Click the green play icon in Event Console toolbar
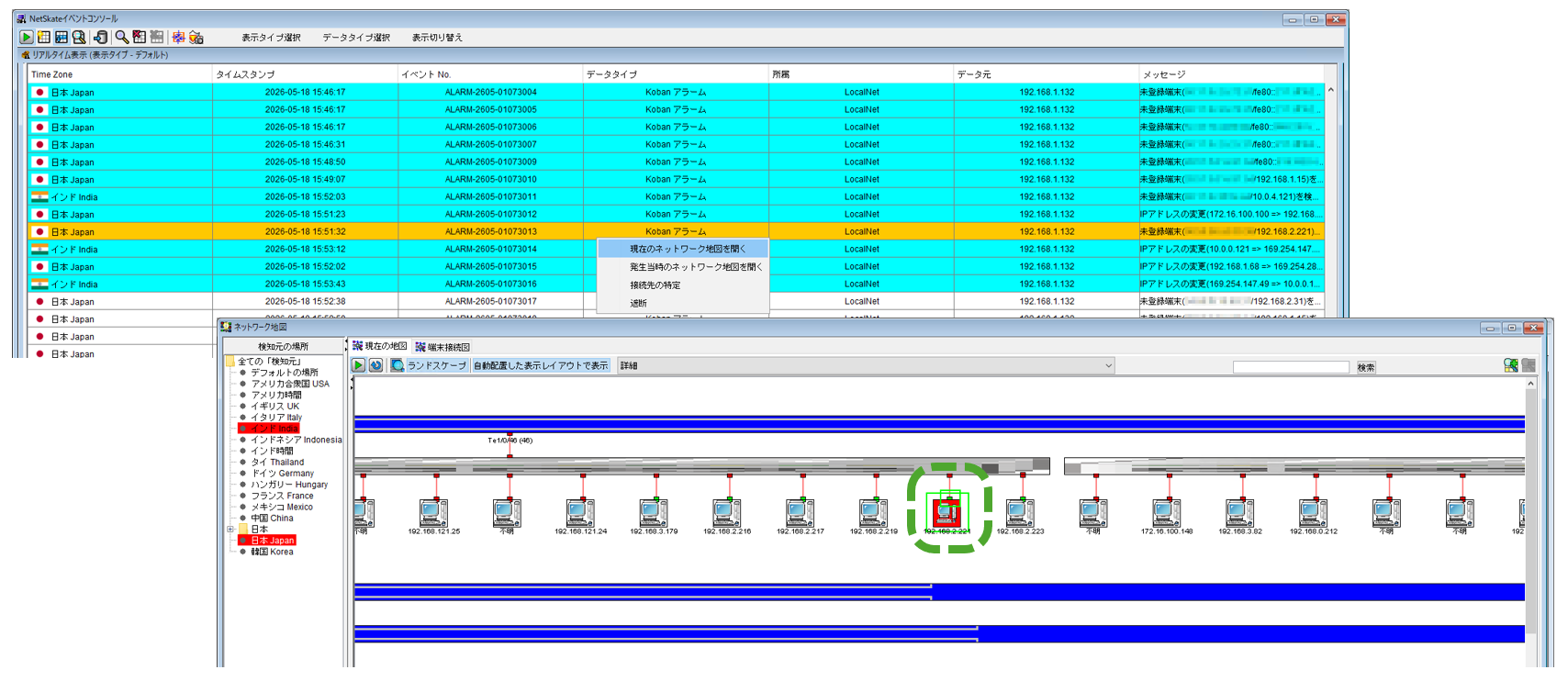Image resolution: width=1568 pixels, height=681 pixels. point(27,37)
